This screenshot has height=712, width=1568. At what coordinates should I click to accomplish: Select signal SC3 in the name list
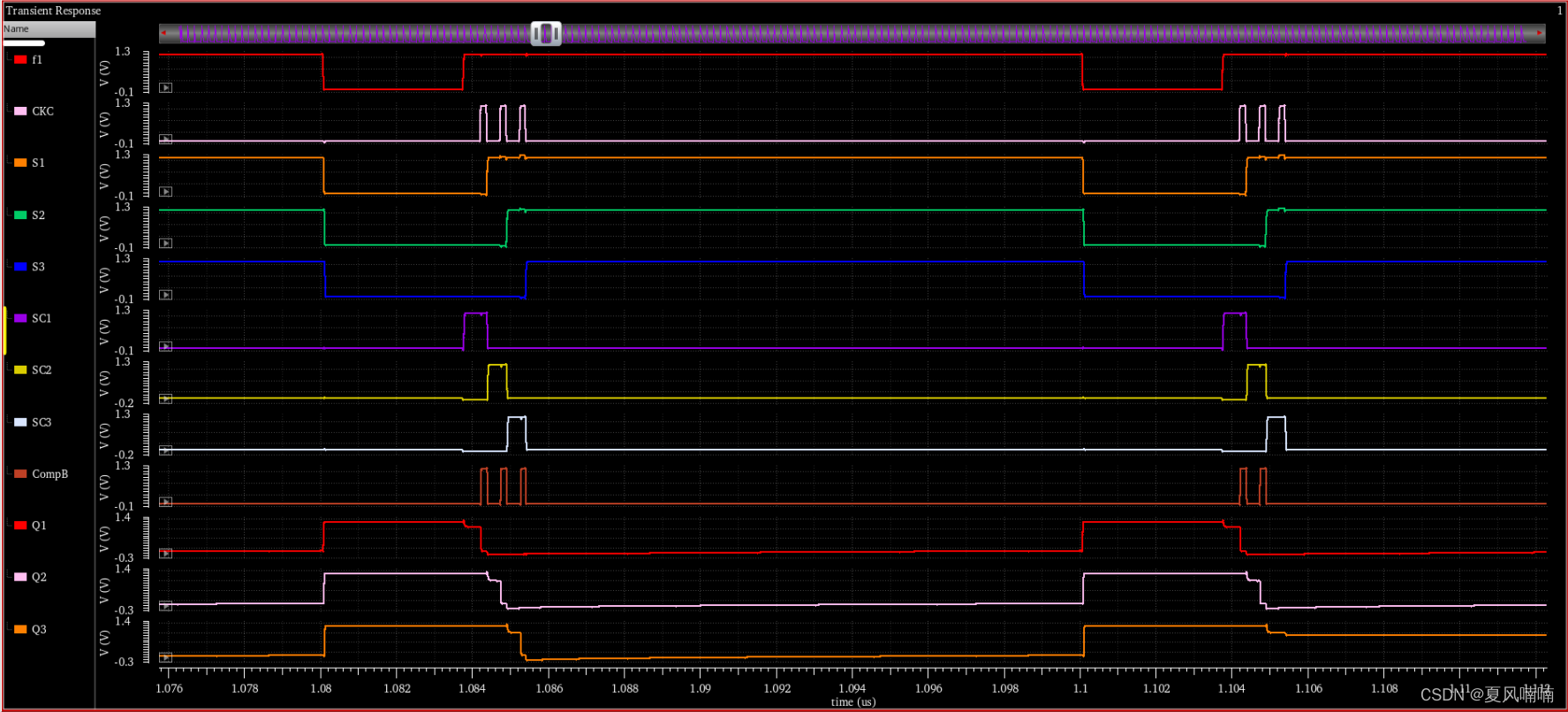42,422
